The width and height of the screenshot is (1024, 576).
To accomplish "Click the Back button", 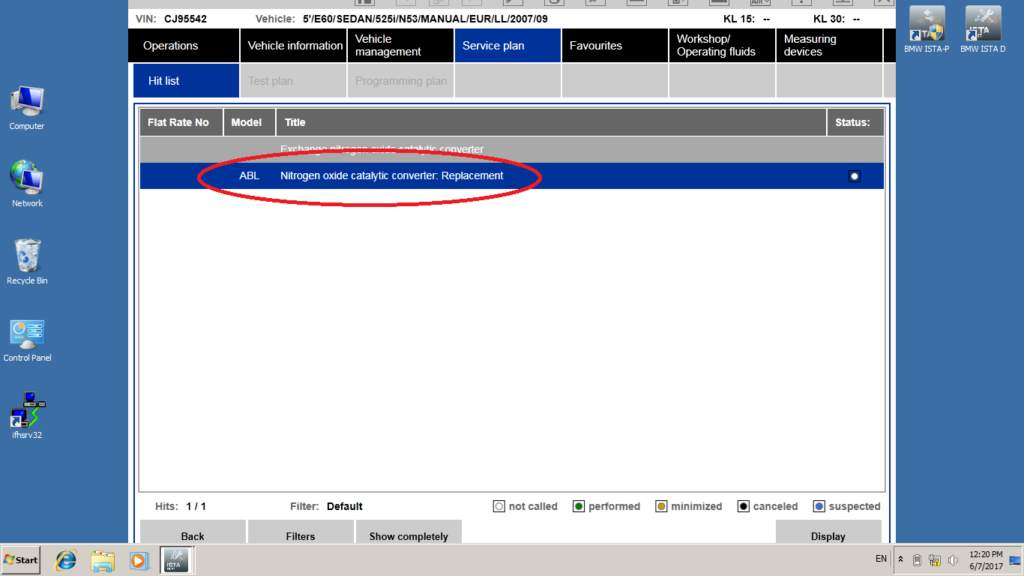I will tap(193, 532).
